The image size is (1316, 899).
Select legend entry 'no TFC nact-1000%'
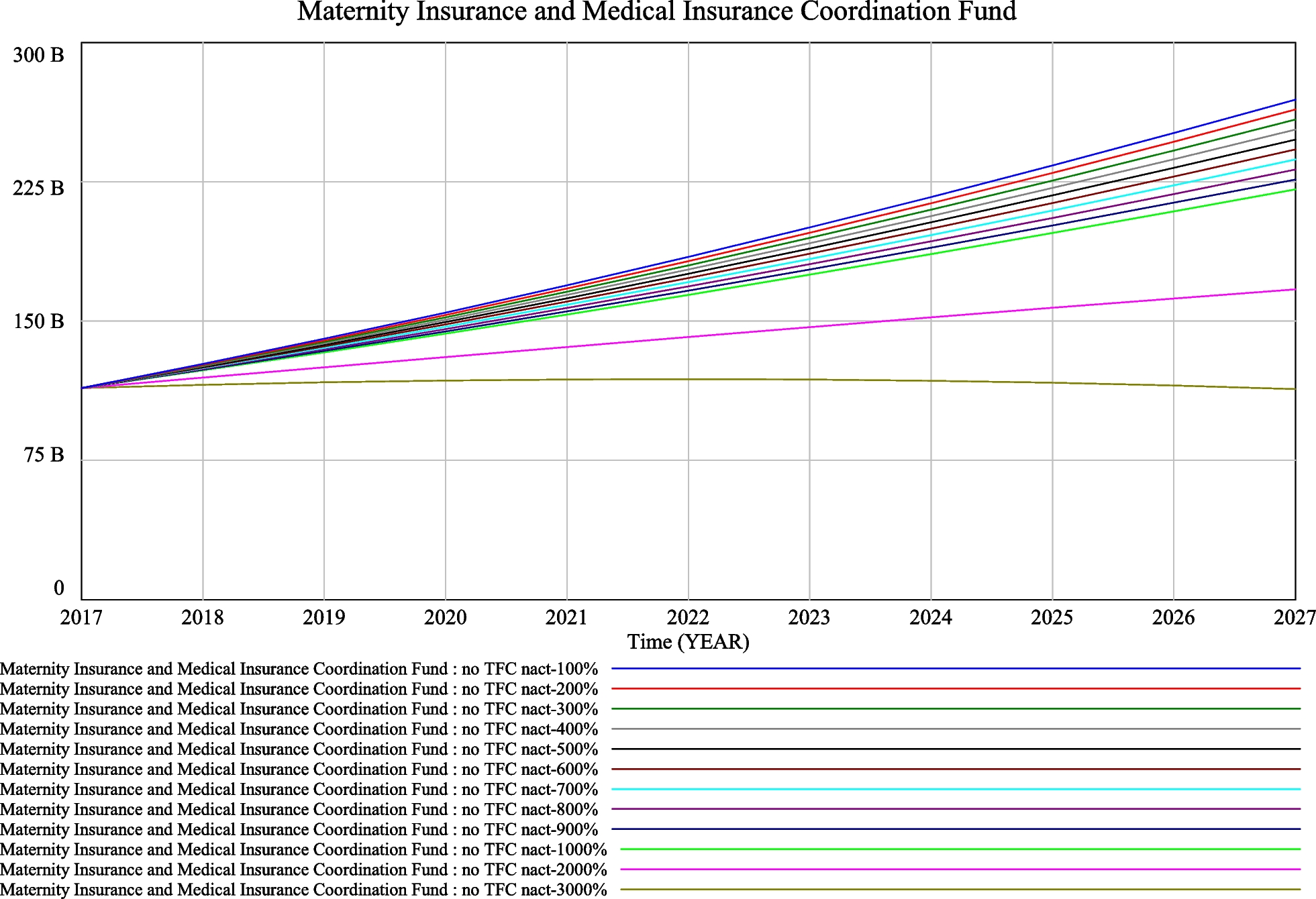(303, 850)
